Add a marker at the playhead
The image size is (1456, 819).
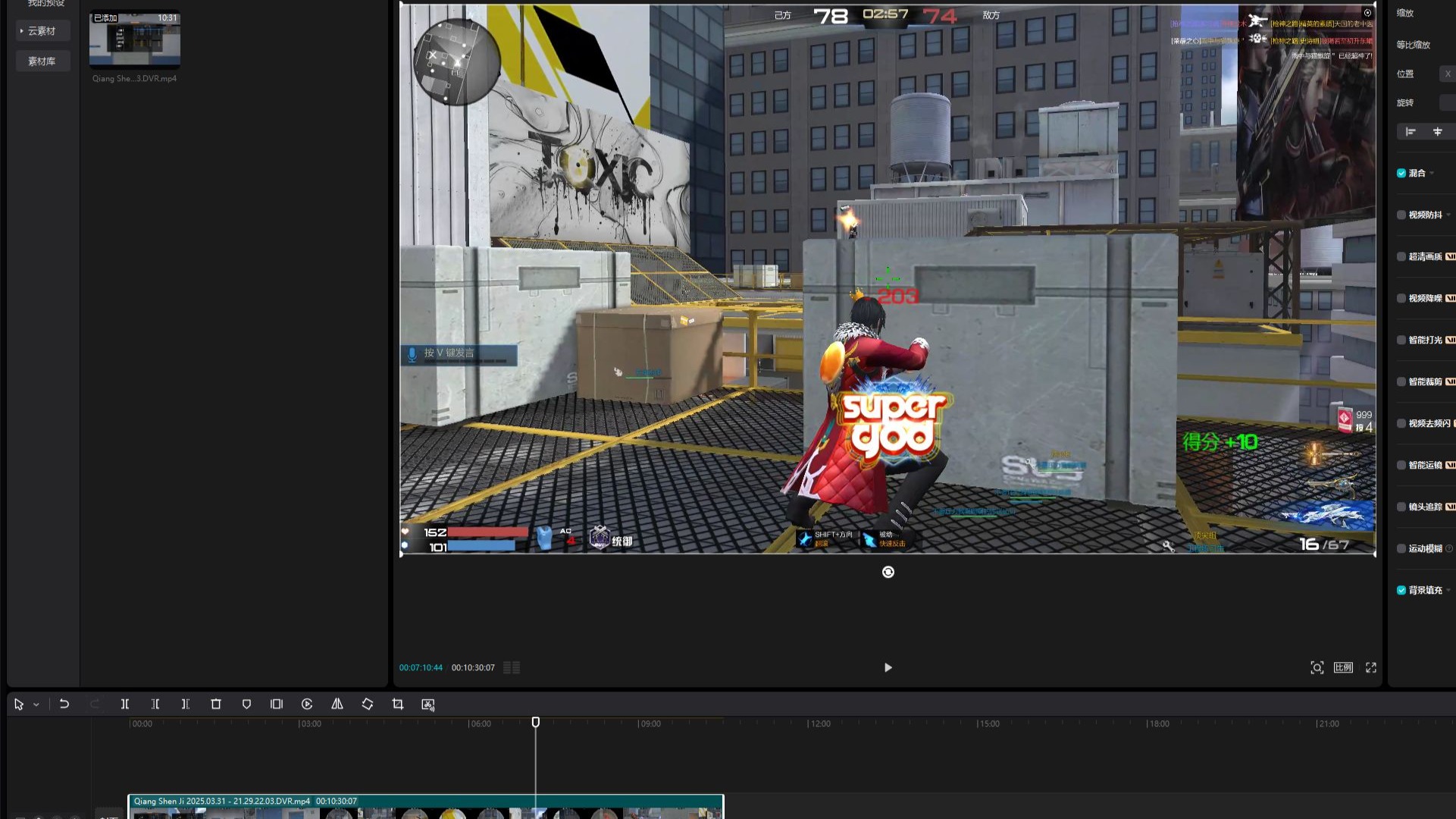pos(246,704)
